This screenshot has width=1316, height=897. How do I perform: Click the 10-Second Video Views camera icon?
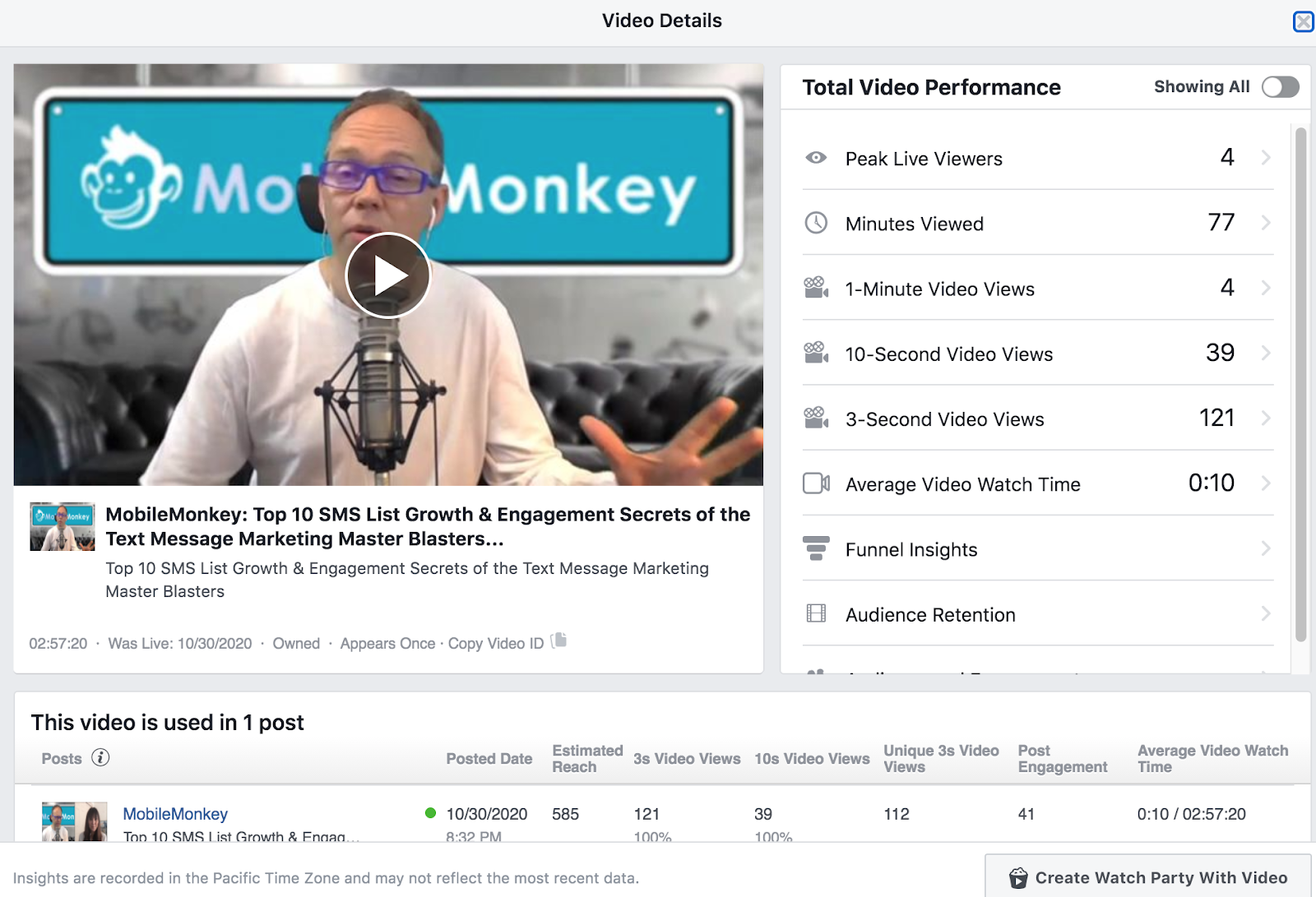point(816,353)
